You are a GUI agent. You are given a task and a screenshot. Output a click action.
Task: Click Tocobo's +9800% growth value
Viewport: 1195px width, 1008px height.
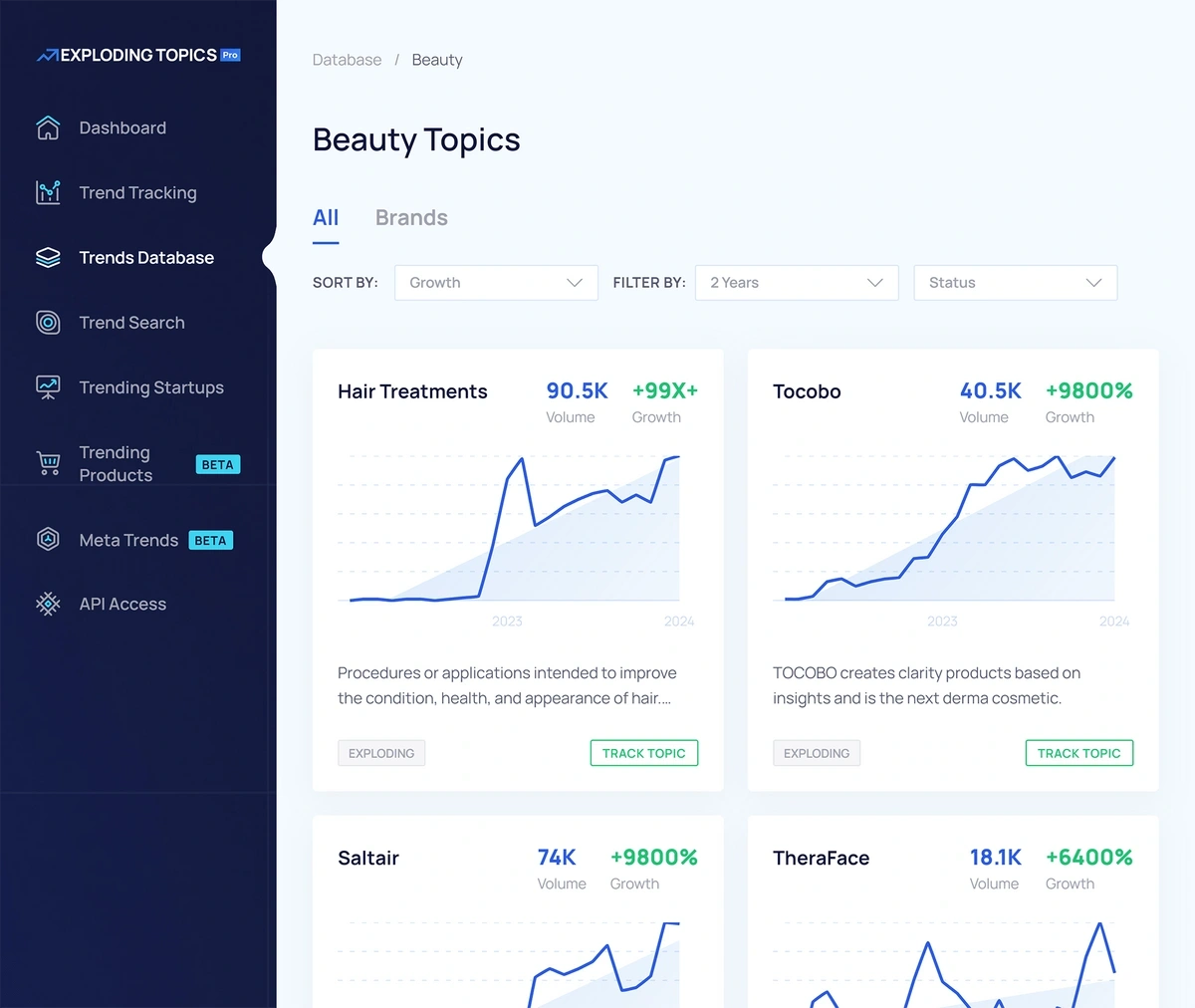(x=1089, y=390)
